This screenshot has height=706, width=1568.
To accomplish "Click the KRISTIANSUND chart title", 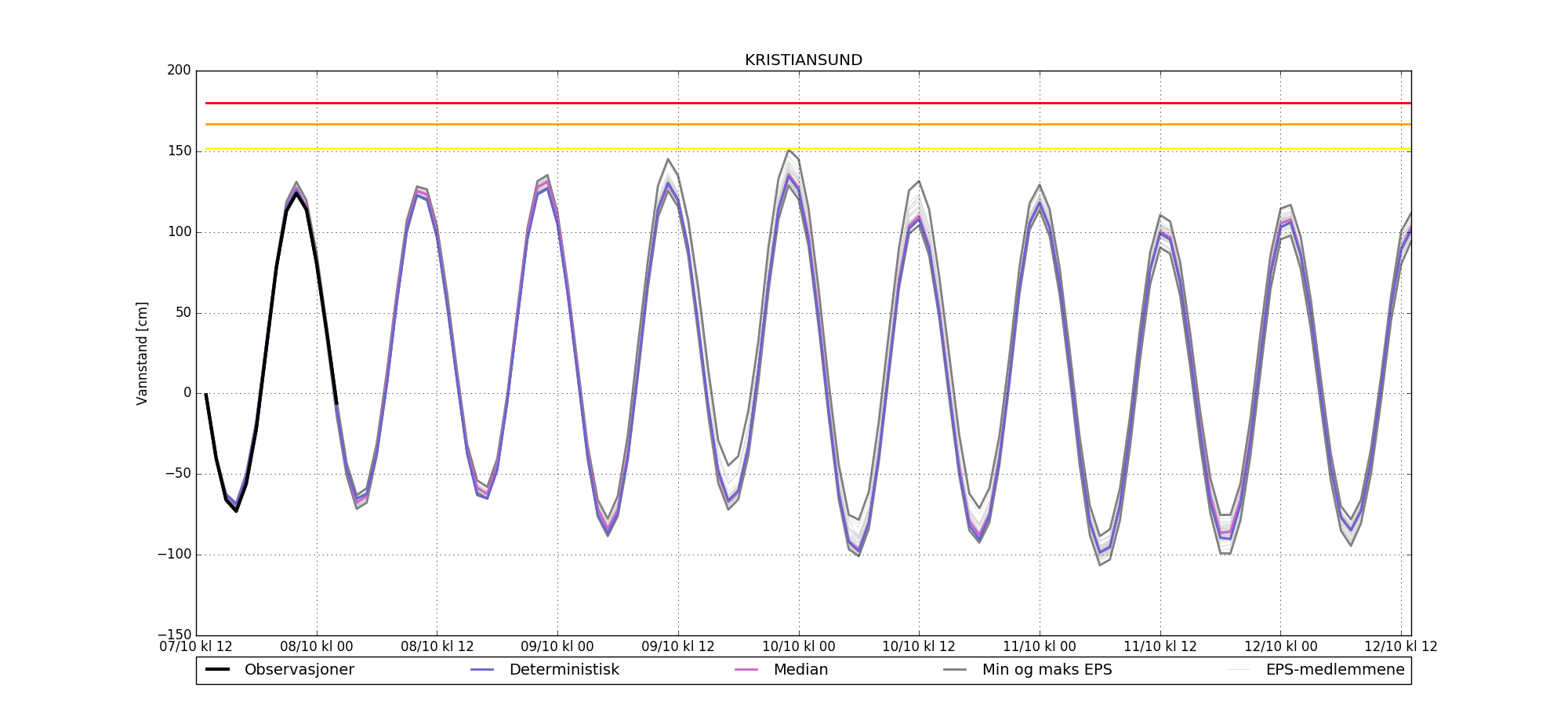I will (803, 60).
